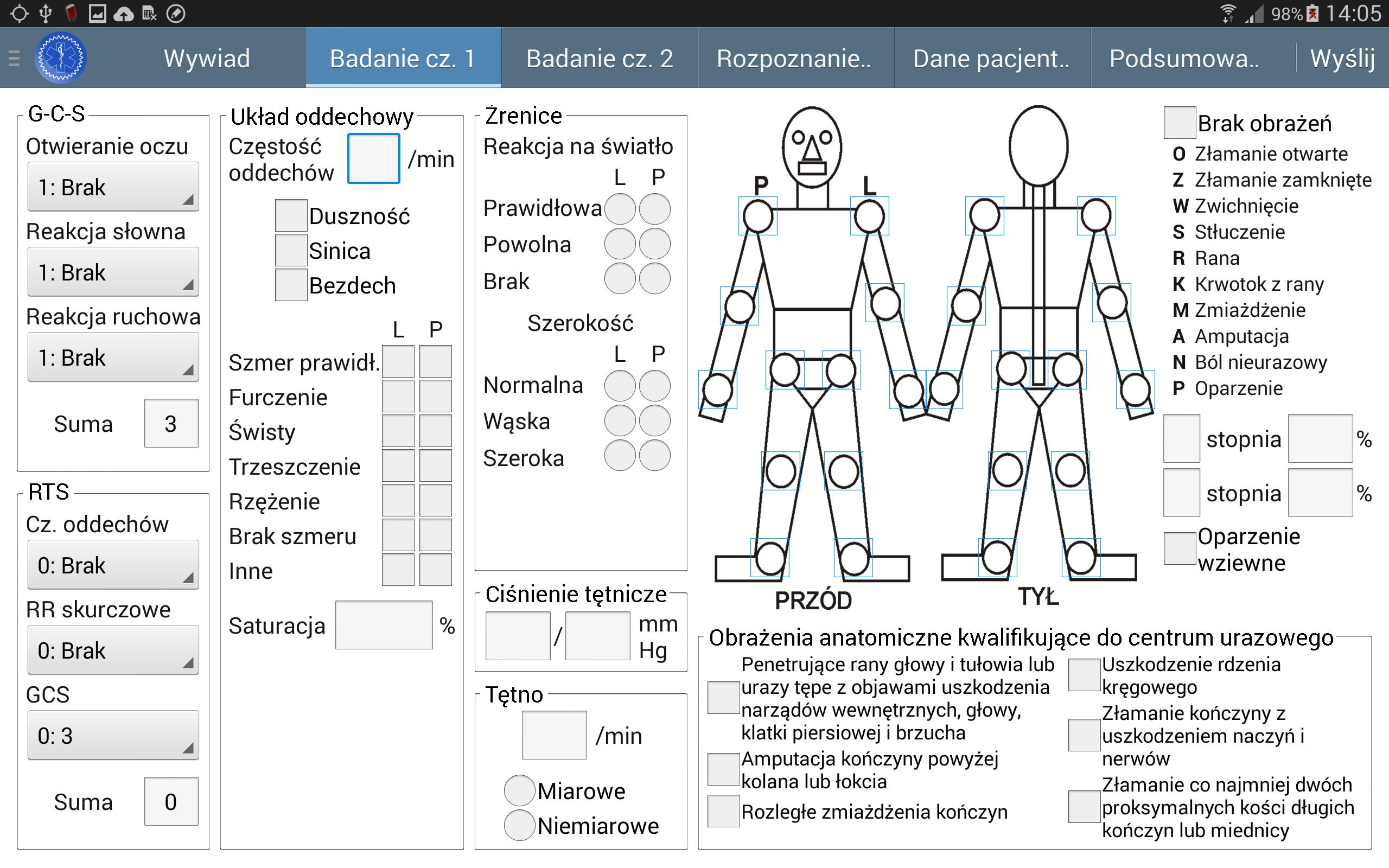1389x868 pixels.
Task: Select Niemiarowe pulse radio button
Action: point(519,825)
